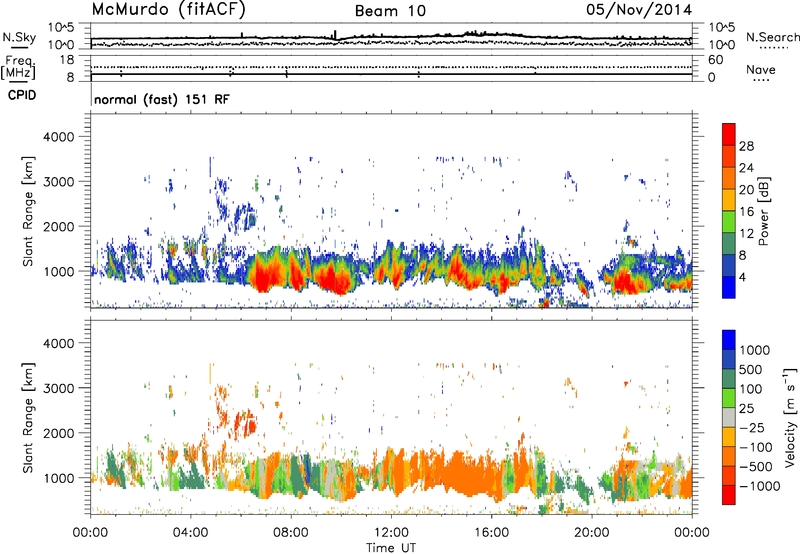This screenshot has width=800, height=554.
Task: Click the 'Freq. [MHz]' label
Action: [18, 67]
